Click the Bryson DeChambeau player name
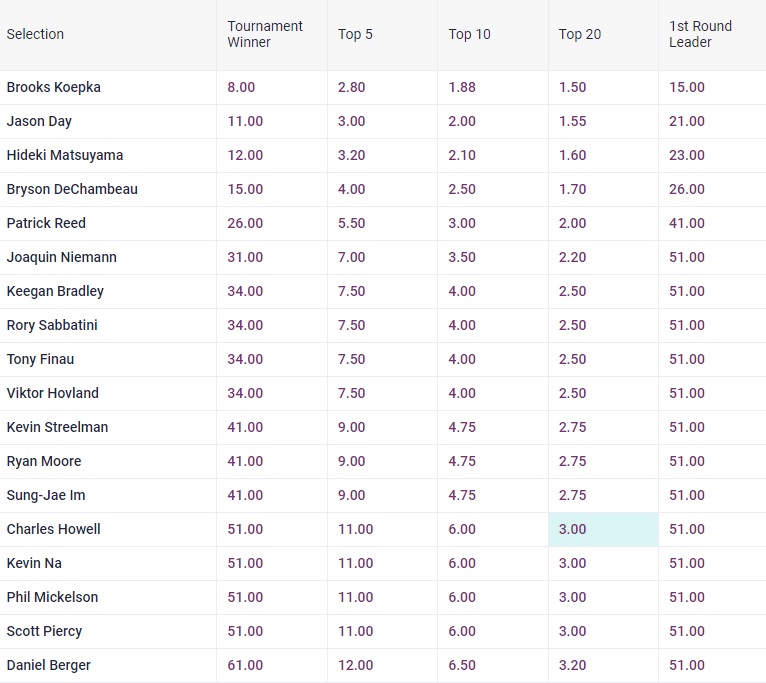The width and height of the screenshot is (766, 683). (72, 190)
